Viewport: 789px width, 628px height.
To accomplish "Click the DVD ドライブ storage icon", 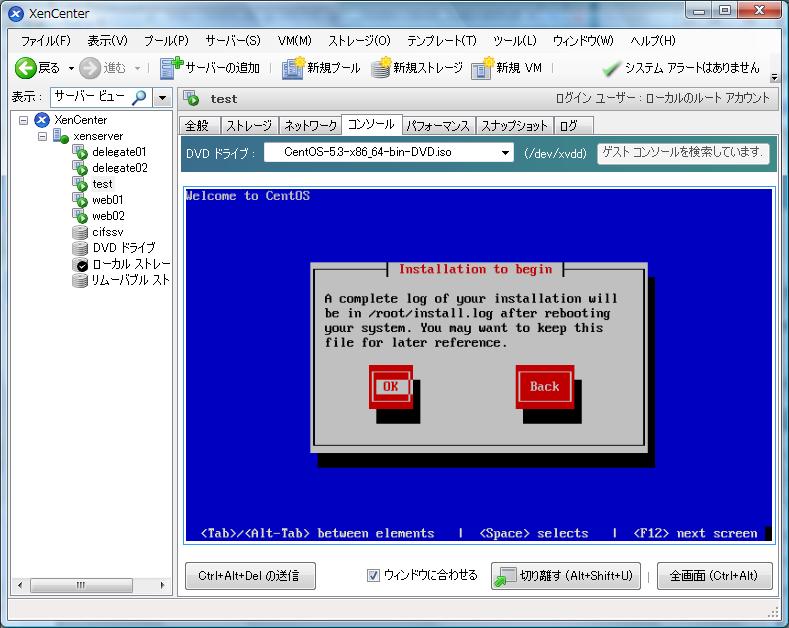I will click(x=80, y=248).
